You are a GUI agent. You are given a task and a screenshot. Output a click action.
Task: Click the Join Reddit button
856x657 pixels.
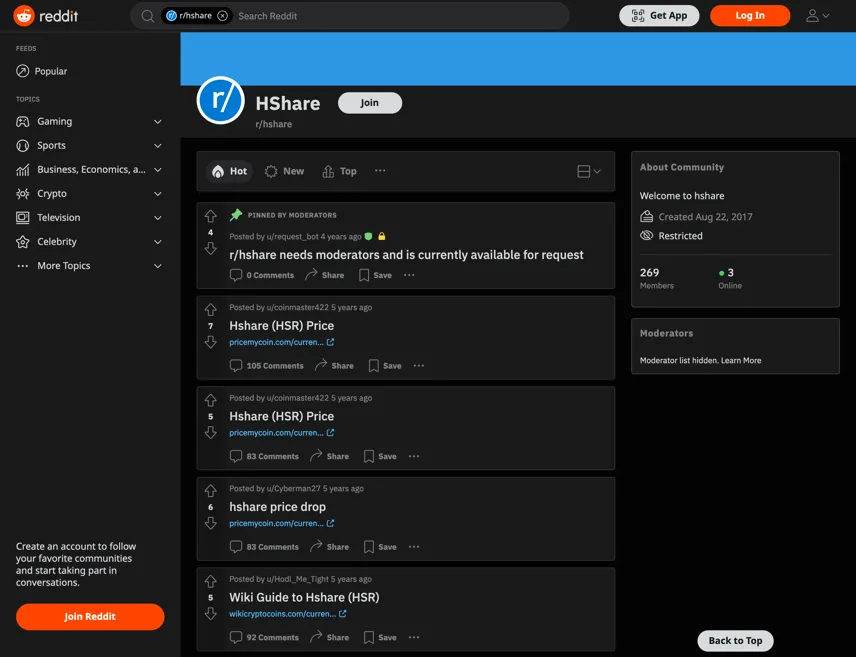pyautogui.click(x=90, y=617)
